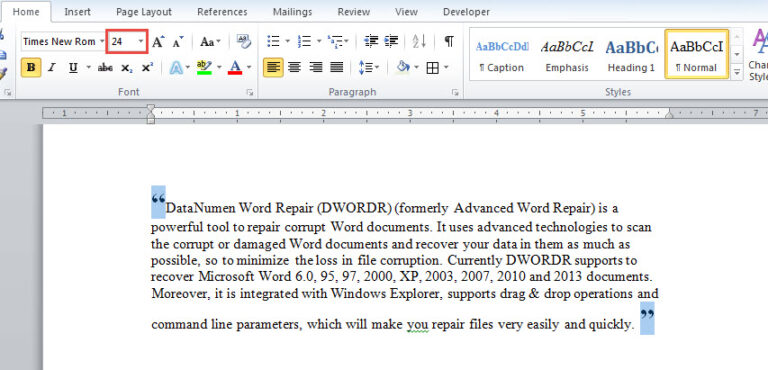Expand bullets library dropdown arrow
Viewport: 768px width, 370px height.
point(288,42)
